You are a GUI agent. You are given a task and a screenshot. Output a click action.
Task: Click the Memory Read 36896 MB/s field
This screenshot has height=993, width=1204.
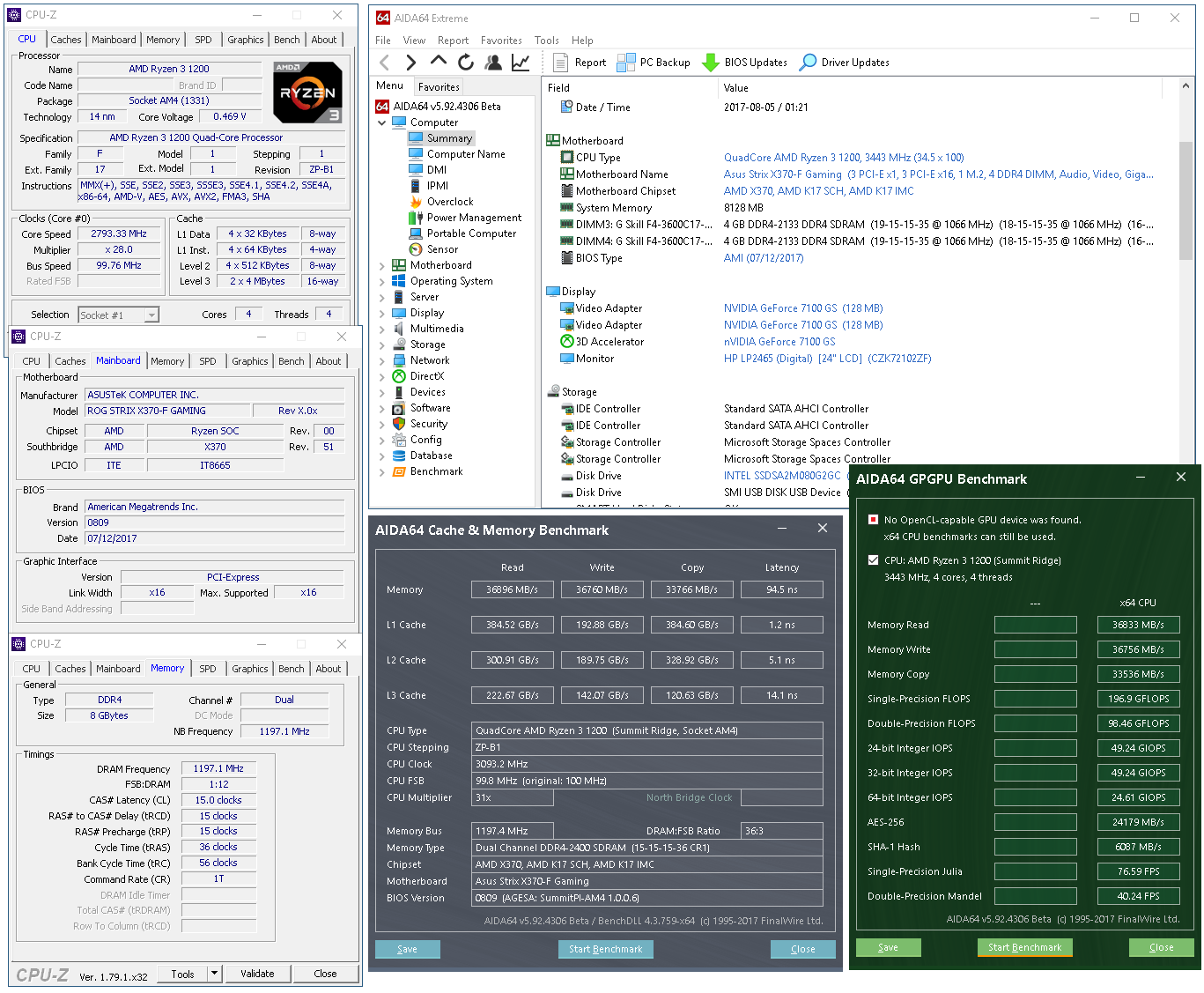click(x=513, y=589)
